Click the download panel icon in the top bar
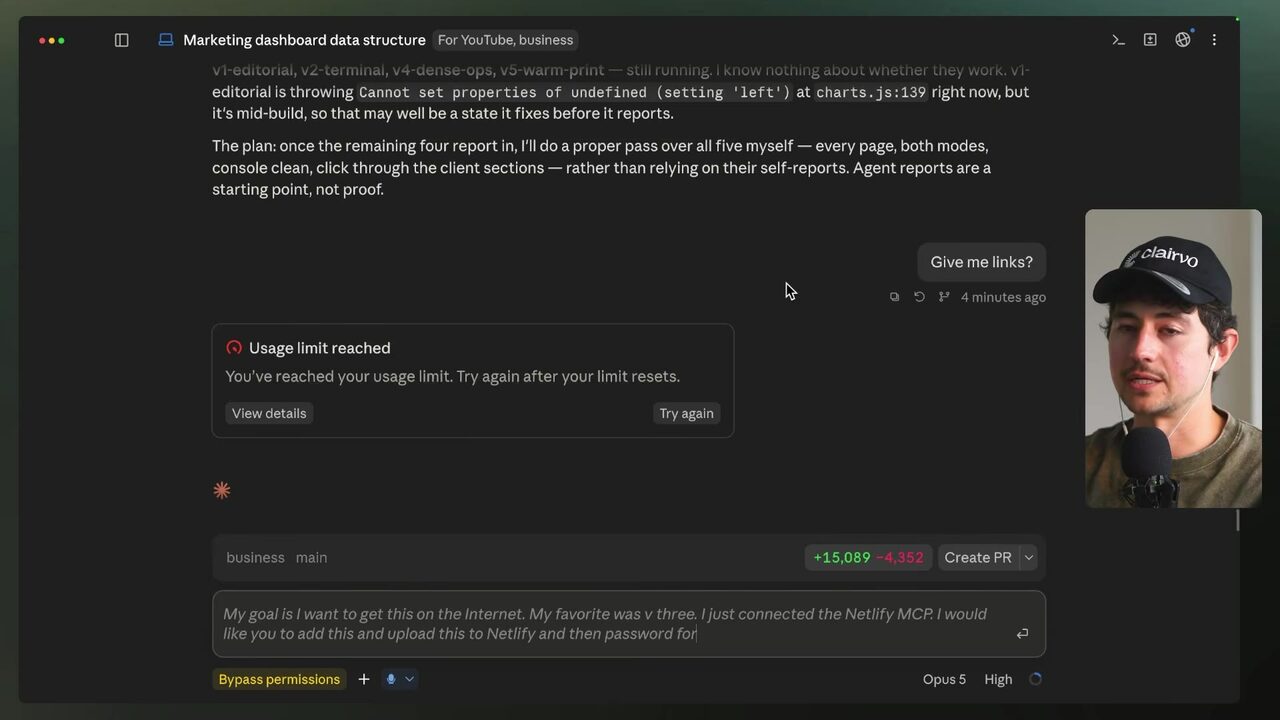Viewport: 1280px width, 720px height. pyautogui.click(x=1150, y=40)
